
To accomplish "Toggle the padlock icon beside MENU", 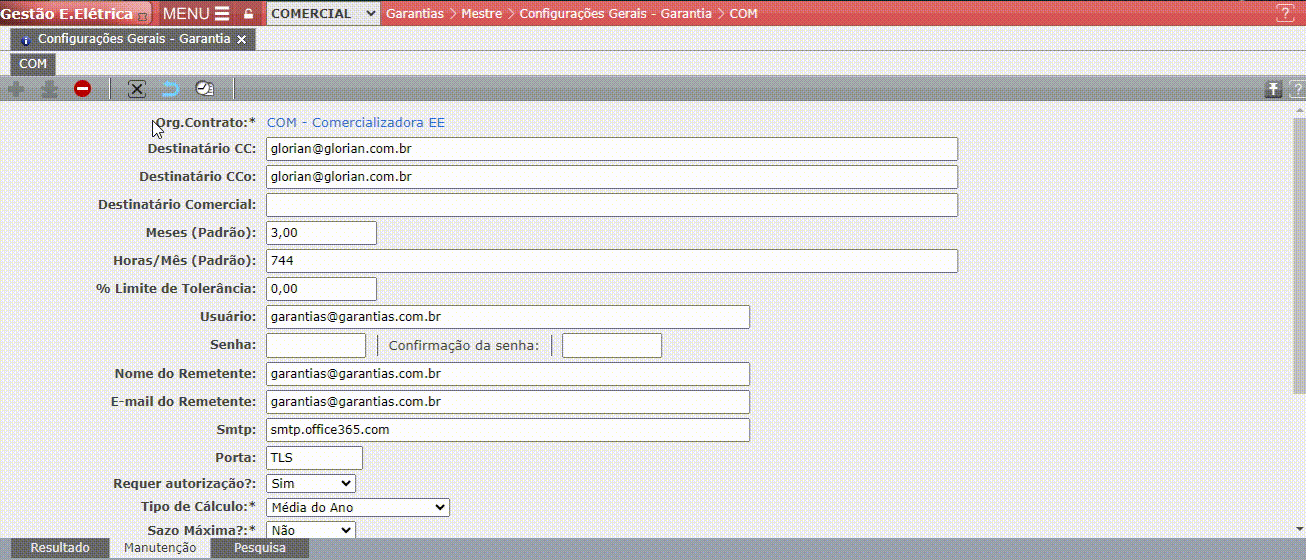I will coord(248,14).
